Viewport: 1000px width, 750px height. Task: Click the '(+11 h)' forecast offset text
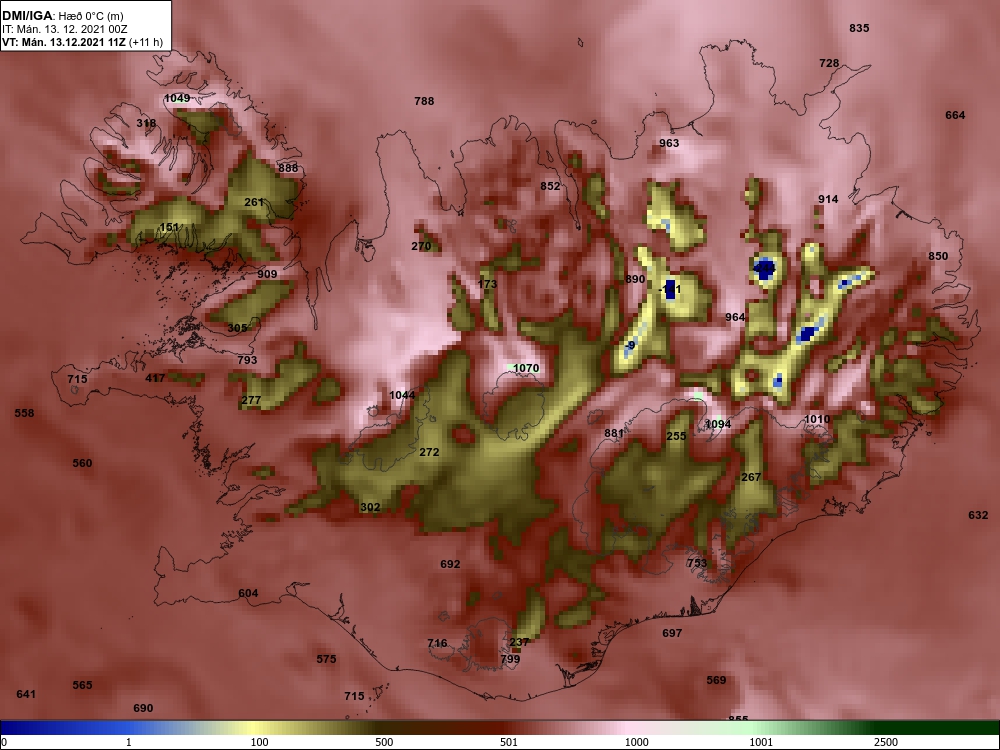pyautogui.click(x=145, y=43)
